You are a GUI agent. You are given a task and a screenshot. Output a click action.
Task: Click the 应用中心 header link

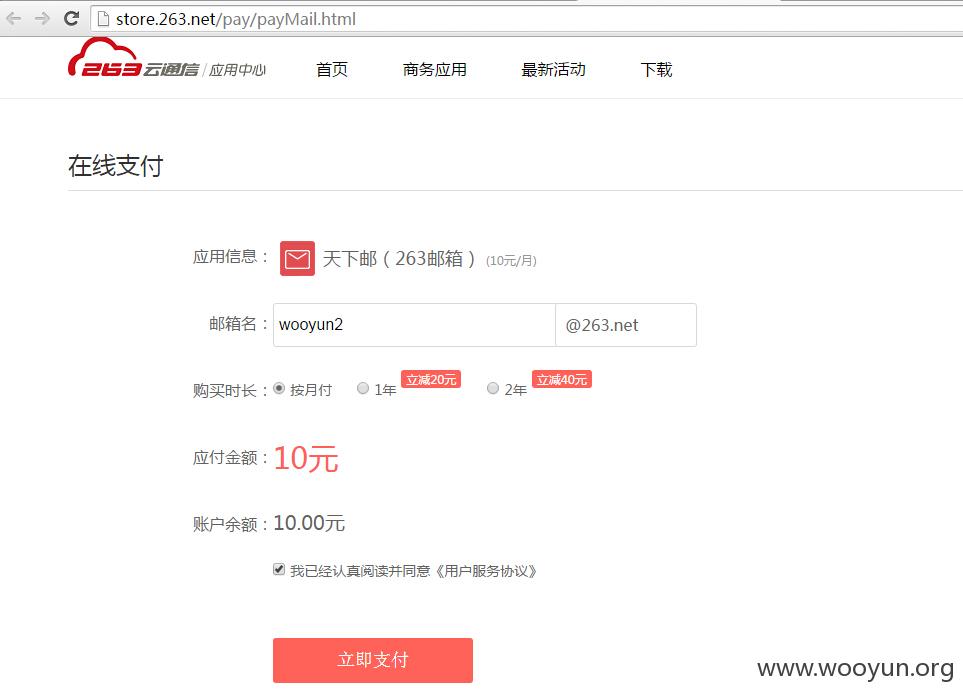click(237, 70)
